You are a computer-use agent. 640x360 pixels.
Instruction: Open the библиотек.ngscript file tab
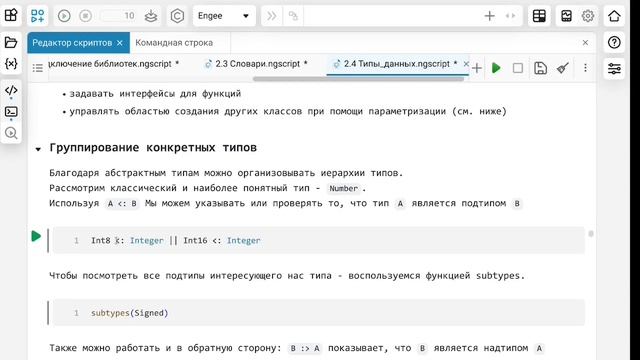[x=113, y=64]
